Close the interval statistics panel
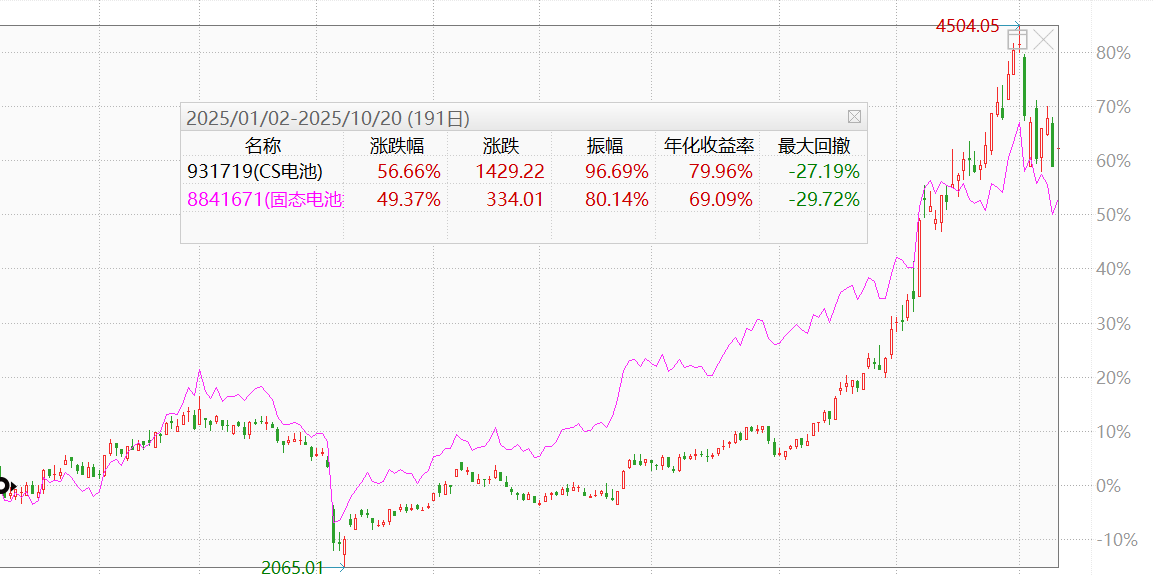1153x575 pixels. coord(854,117)
